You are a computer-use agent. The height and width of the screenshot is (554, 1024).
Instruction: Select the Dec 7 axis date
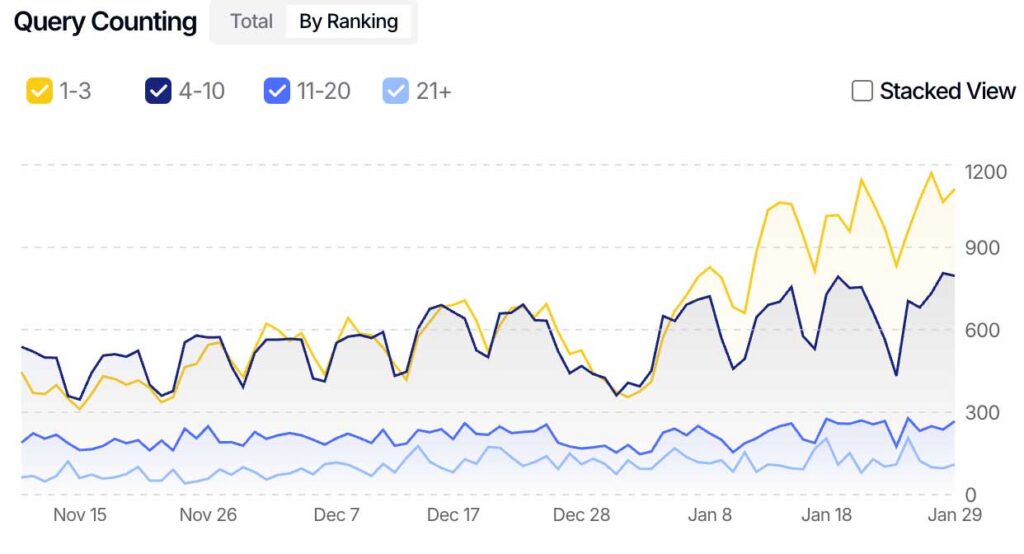click(x=336, y=515)
